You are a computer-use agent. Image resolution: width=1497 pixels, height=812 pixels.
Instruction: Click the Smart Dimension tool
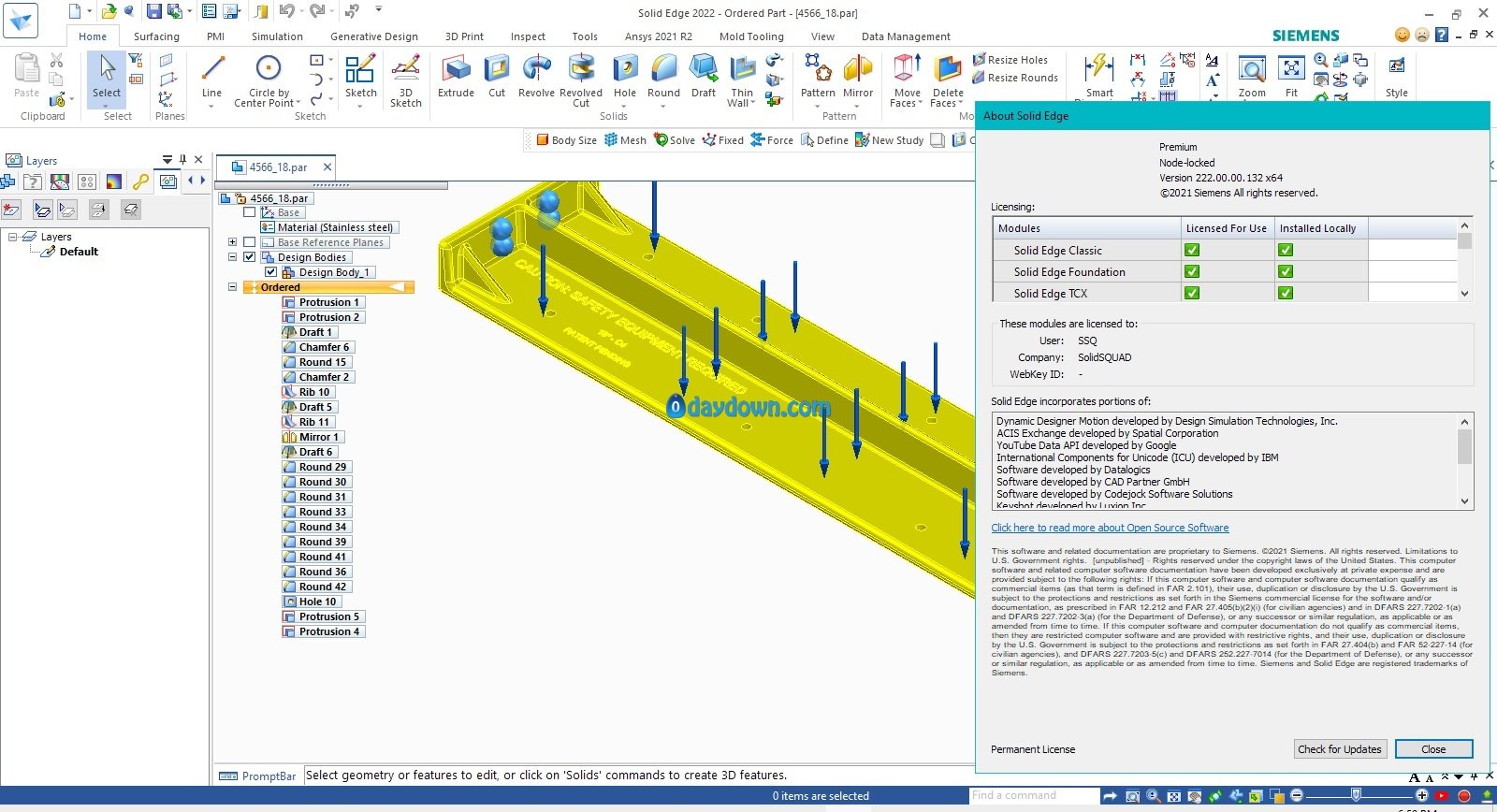coord(1099,77)
